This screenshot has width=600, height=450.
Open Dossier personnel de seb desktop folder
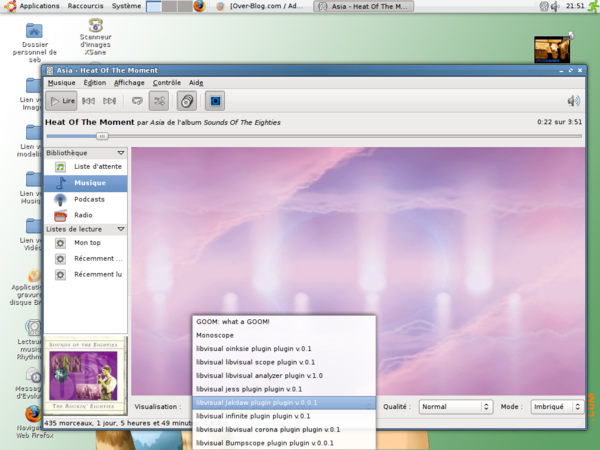[34, 42]
